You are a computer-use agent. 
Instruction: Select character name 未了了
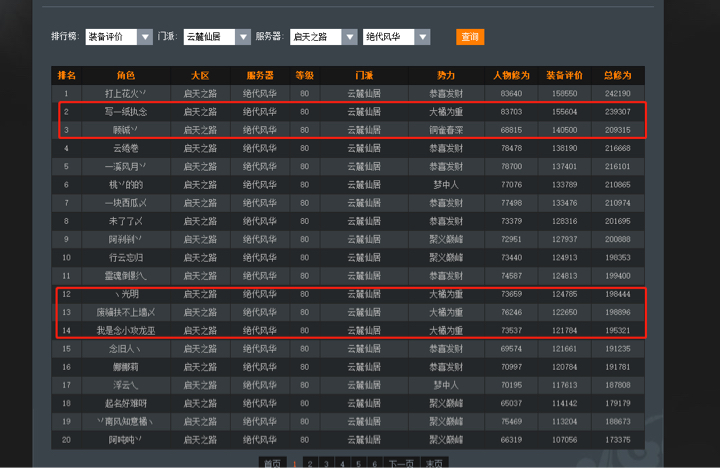click(x=125, y=221)
